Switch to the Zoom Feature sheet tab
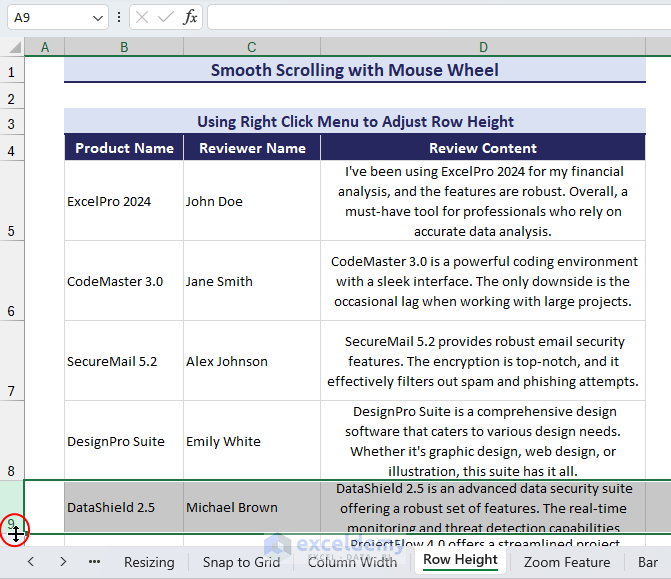671x579 pixels. (x=567, y=562)
